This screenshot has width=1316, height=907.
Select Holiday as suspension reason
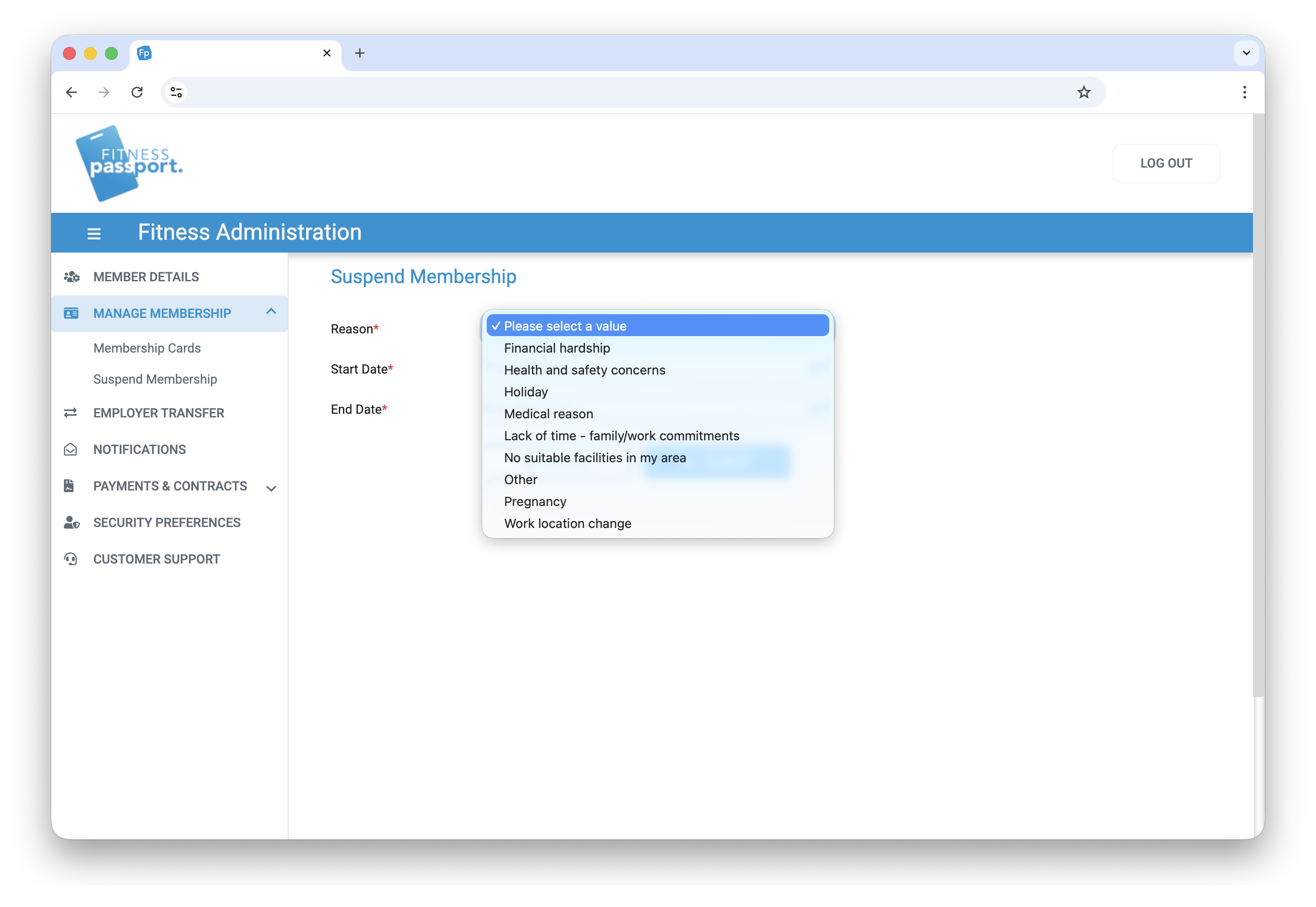pyautogui.click(x=526, y=391)
